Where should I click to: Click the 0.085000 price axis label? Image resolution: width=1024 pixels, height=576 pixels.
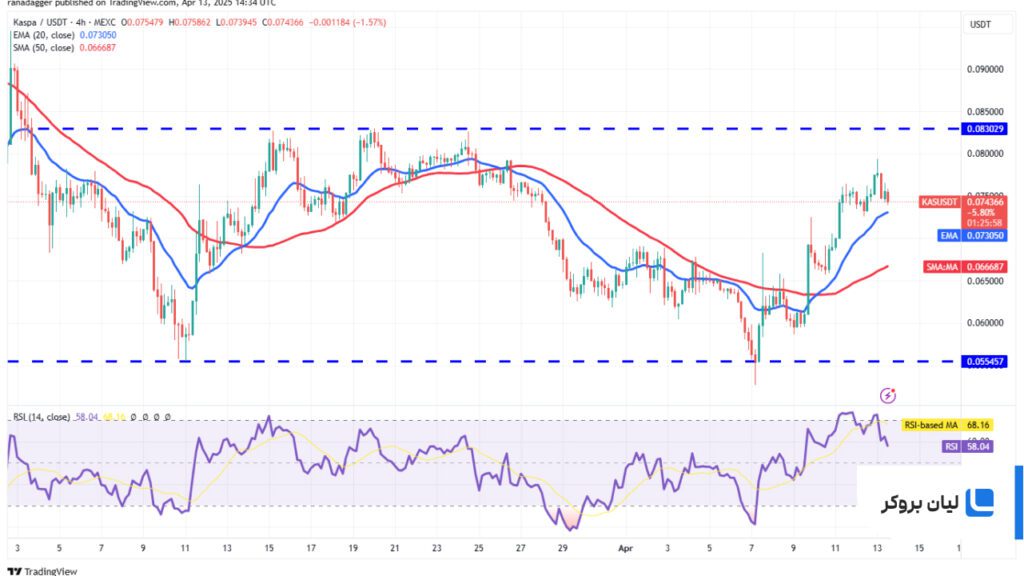[x=985, y=112]
